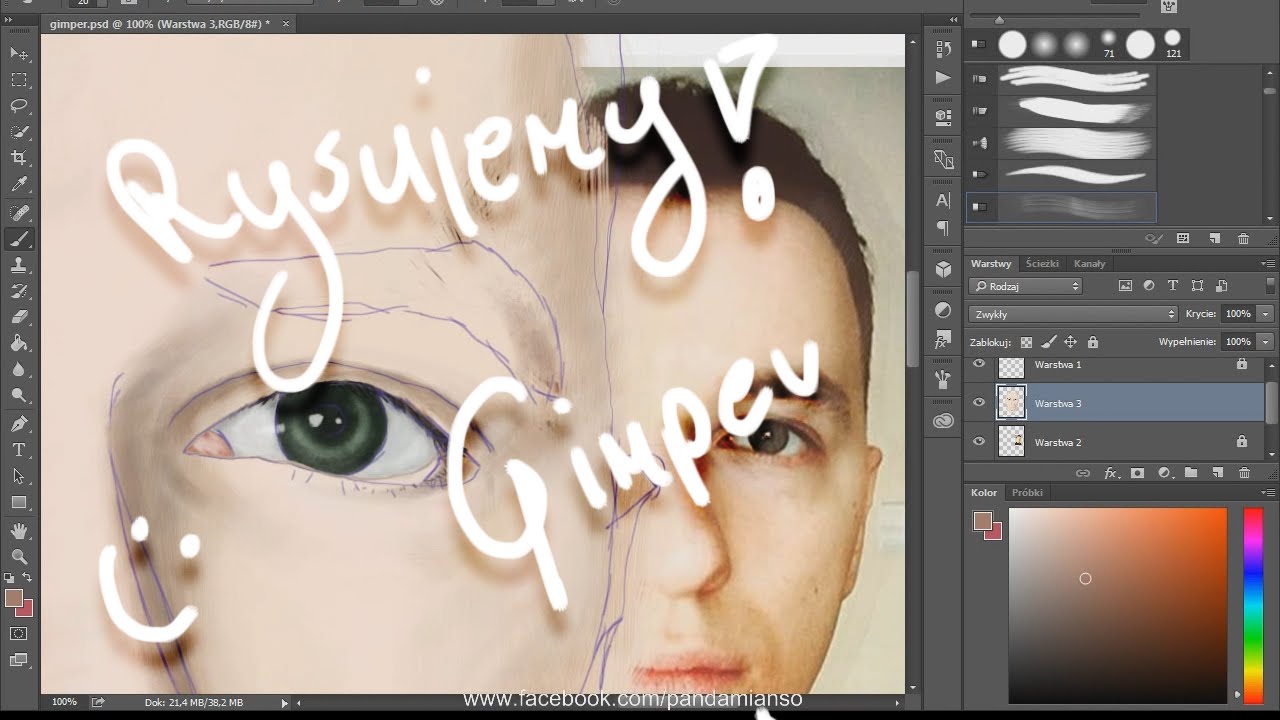Image resolution: width=1280 pixels, height=720 pixels.
Task: Select the Horizontal Type tool
Action: point(19,450)
